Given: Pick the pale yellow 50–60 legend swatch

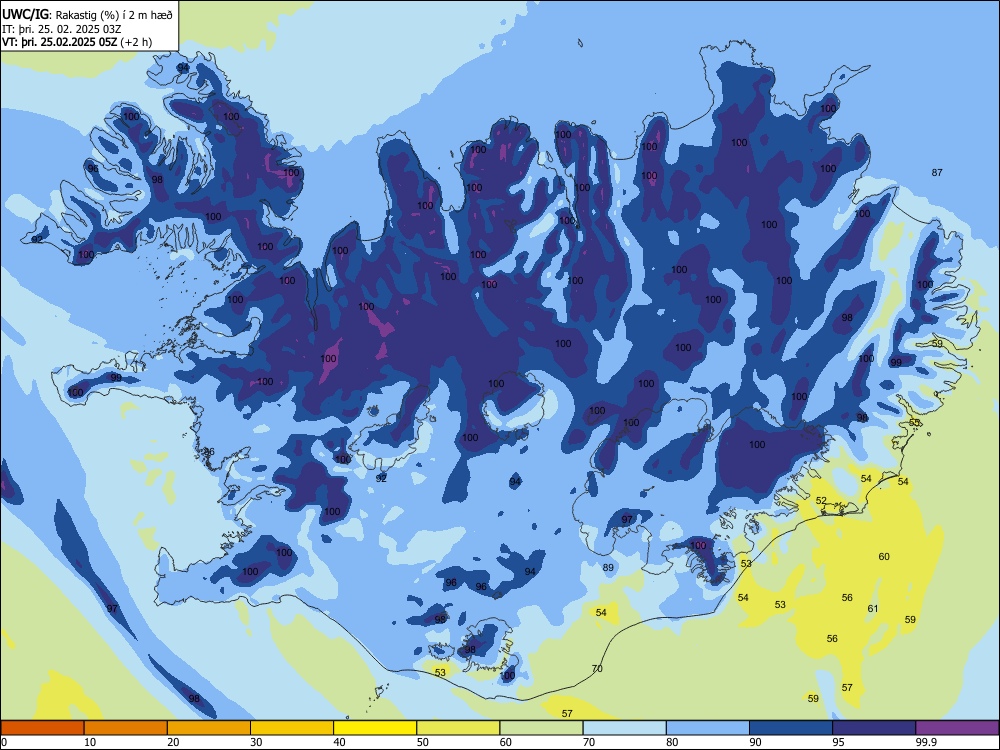Looking at the screenshot, I should (x=458, y=728).
